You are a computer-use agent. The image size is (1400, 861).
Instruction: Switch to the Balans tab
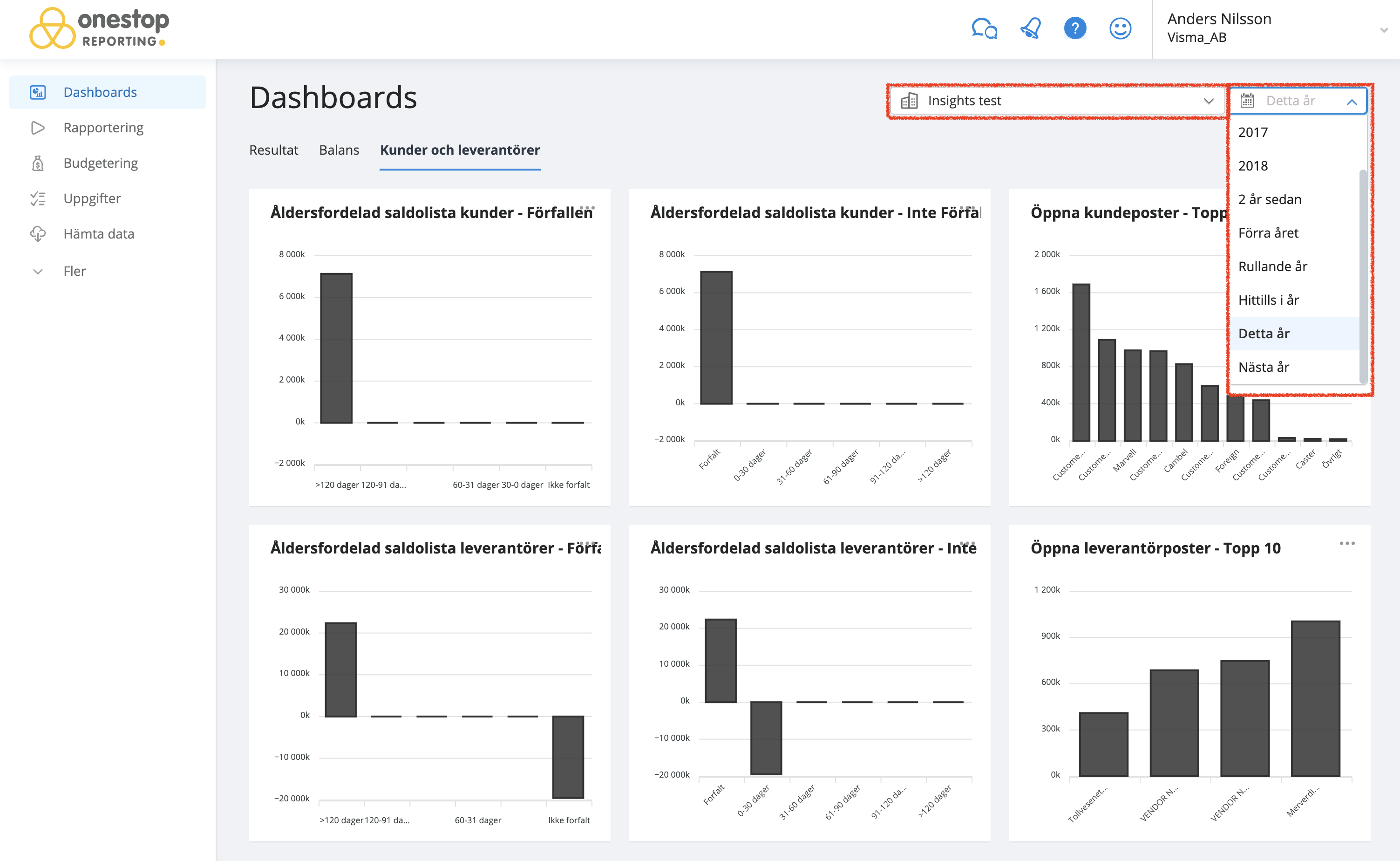coord(339,150)
